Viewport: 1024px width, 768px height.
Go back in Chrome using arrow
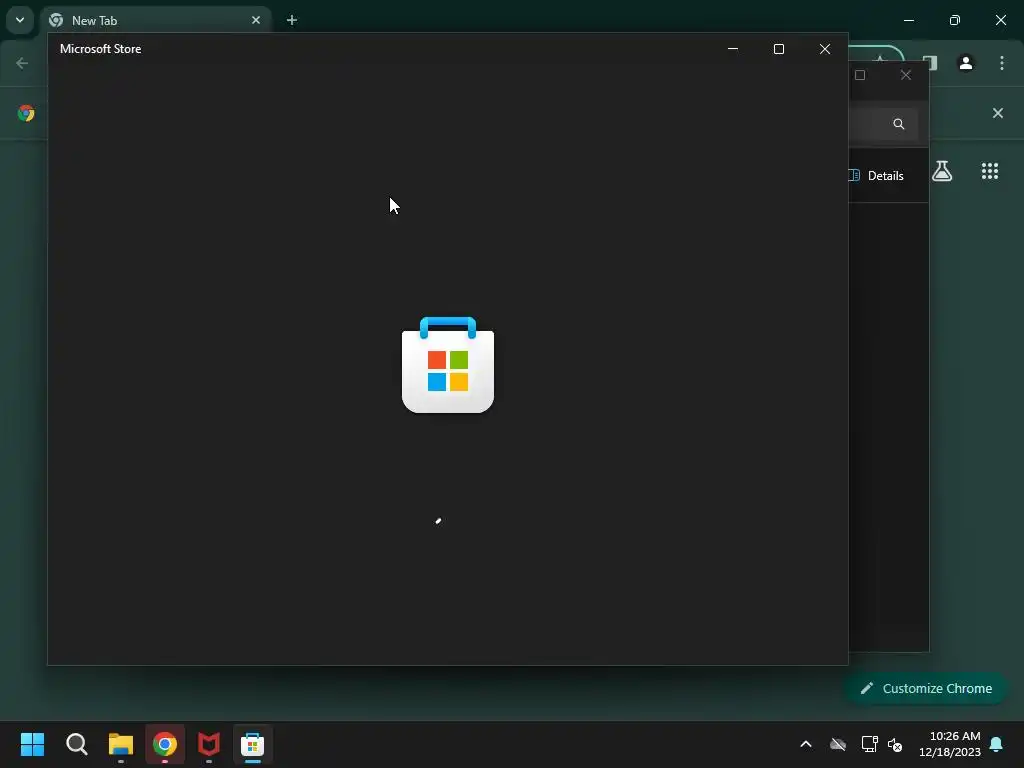22,63
